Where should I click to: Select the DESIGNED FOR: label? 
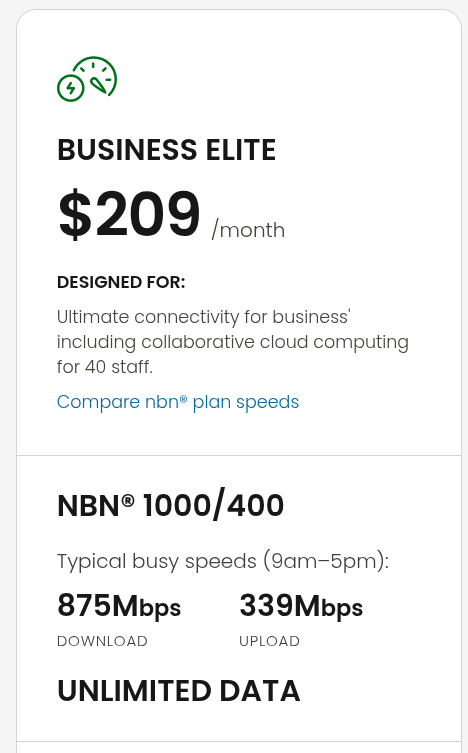coord(121,282)
